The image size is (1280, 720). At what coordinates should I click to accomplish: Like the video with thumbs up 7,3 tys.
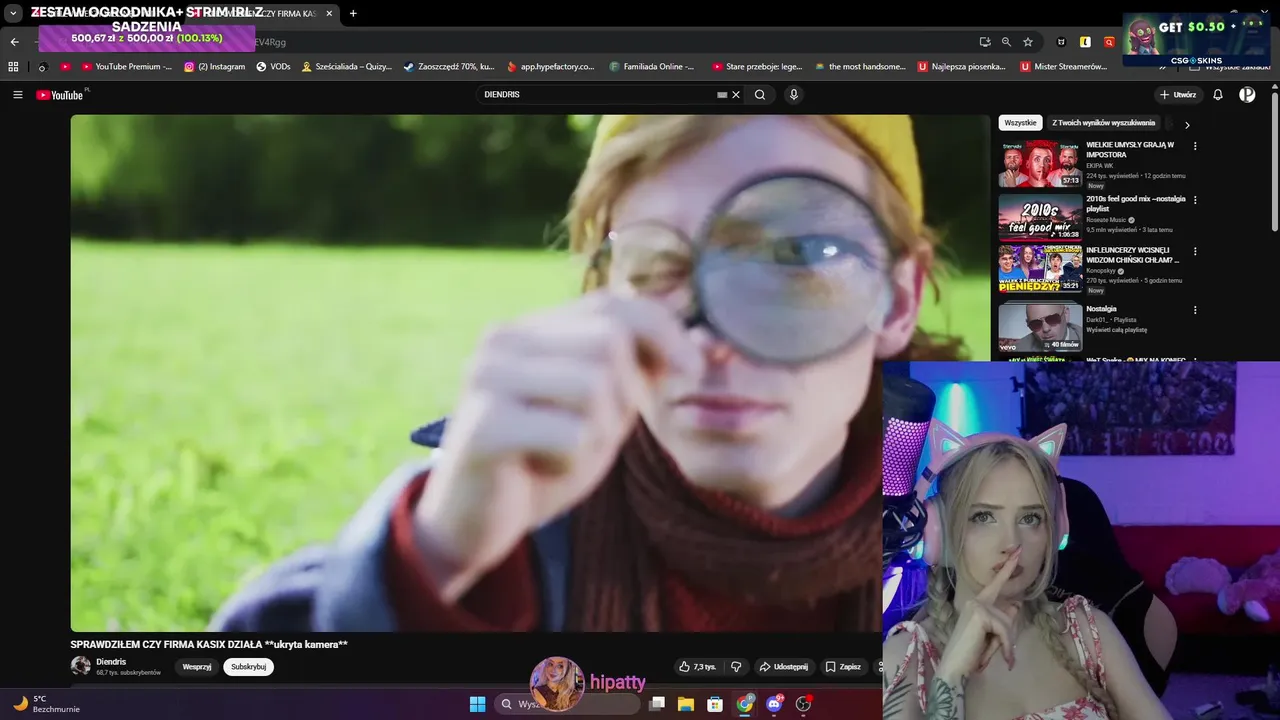698,667
